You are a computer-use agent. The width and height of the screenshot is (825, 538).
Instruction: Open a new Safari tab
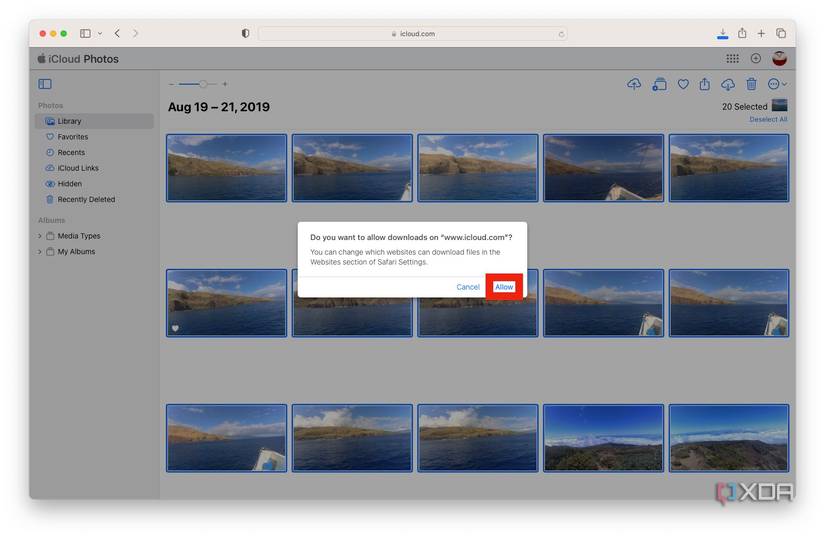[761, 33]
